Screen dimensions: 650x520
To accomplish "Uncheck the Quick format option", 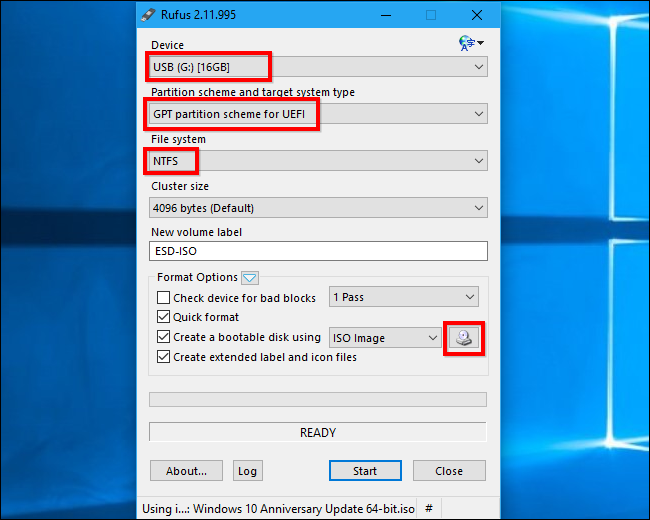I will tap(164, 317).
